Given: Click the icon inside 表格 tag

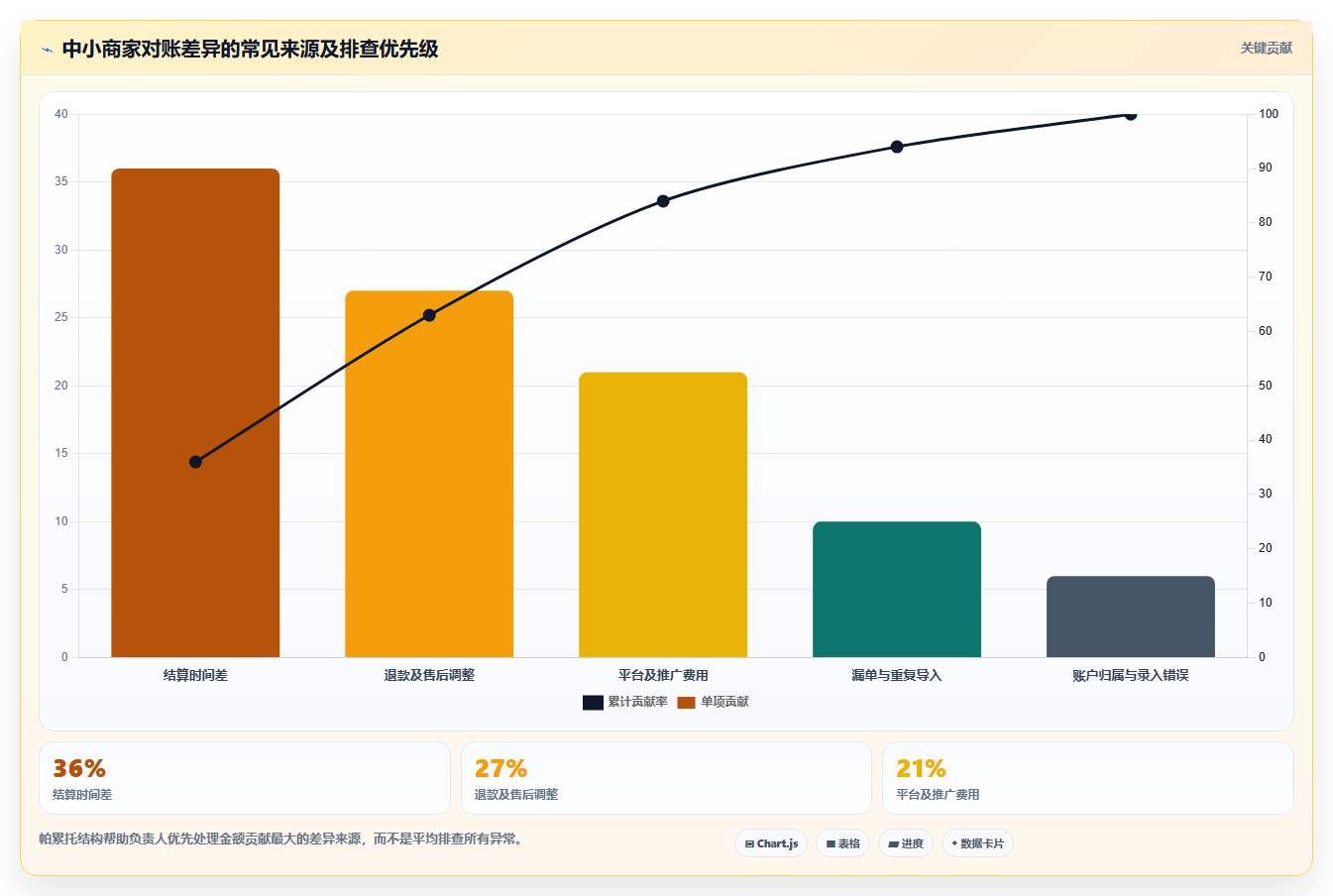Looking at the screenshot, I should click(831, 844).
